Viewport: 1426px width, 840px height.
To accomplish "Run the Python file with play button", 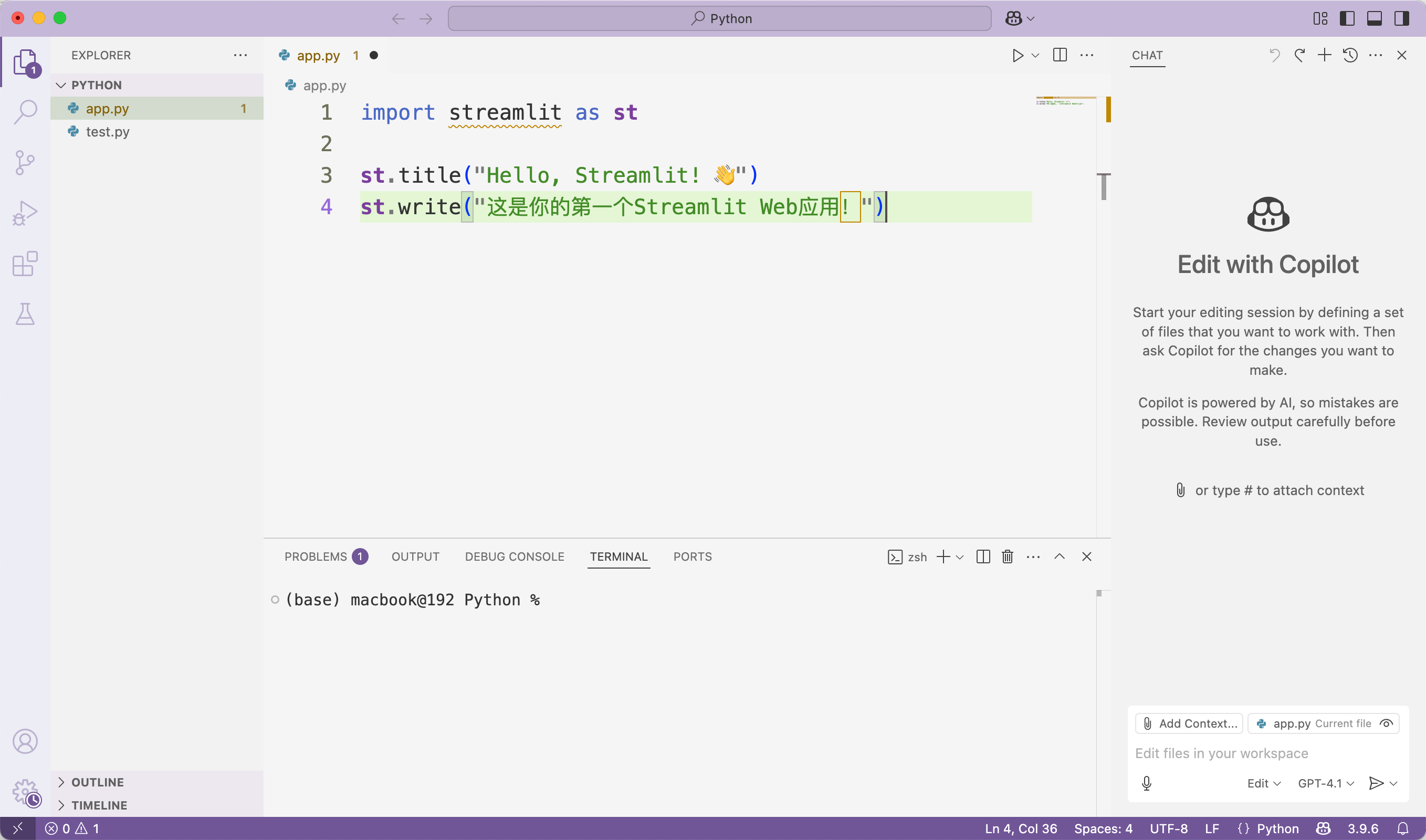I will (x=1018, y=56).
